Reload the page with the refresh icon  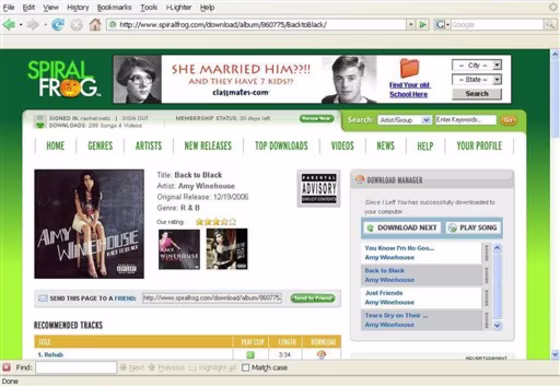click(x=58, y=25)
